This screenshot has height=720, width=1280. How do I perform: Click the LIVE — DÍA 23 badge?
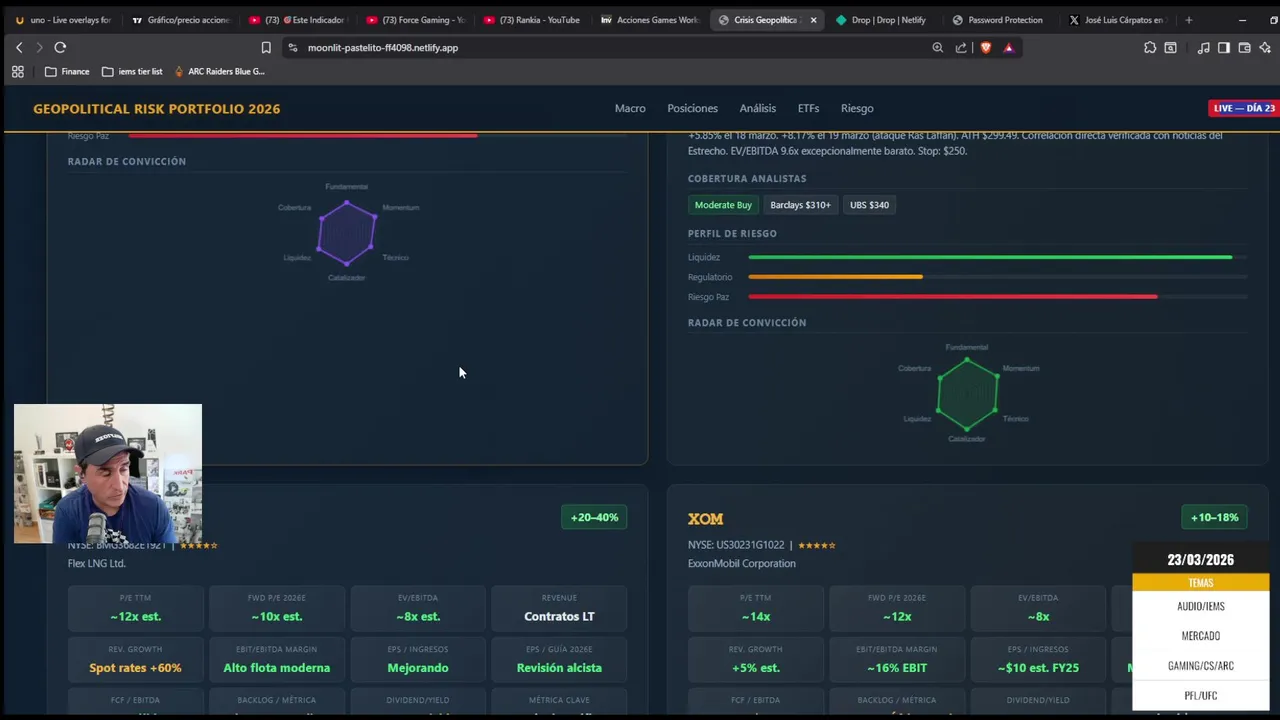(1244, 108)
